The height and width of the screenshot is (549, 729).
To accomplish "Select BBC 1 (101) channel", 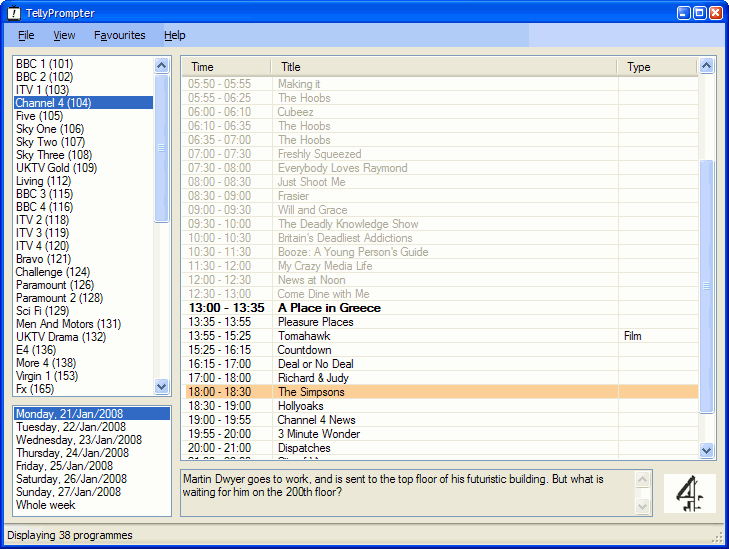I will (84, 64).
